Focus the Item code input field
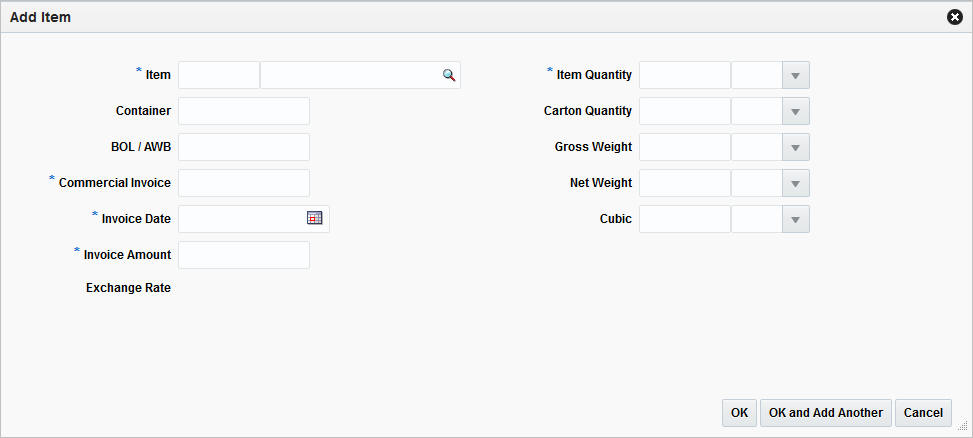This screenshot has height=438, width=973. (218, 75)
